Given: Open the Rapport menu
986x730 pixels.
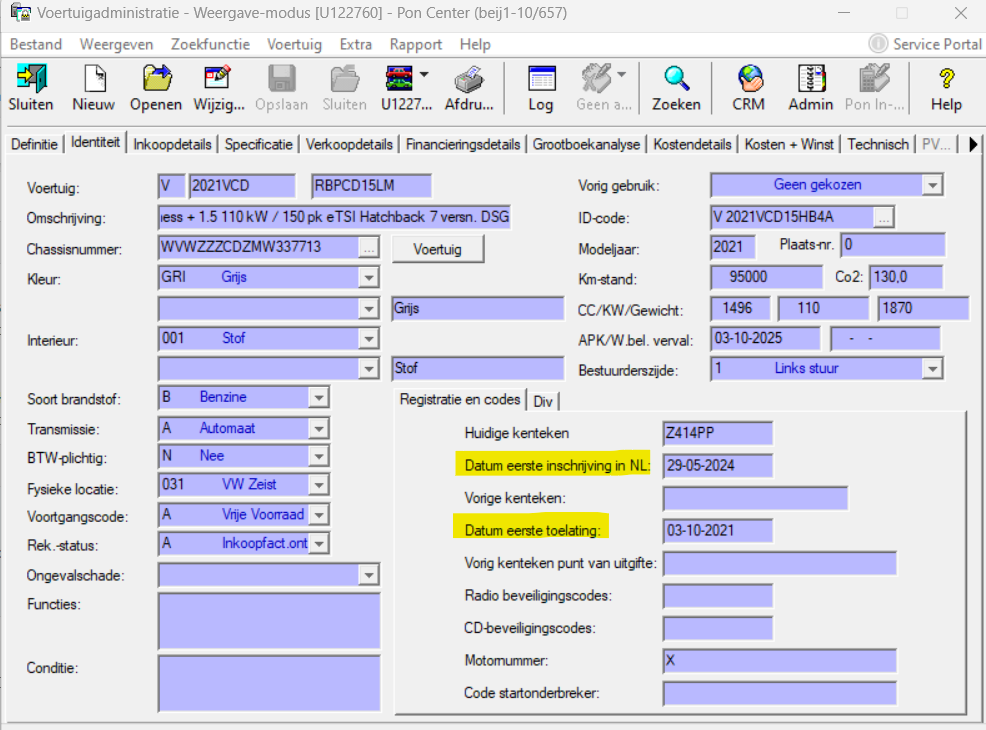Looking at the screenshot, I should (416, 45).
